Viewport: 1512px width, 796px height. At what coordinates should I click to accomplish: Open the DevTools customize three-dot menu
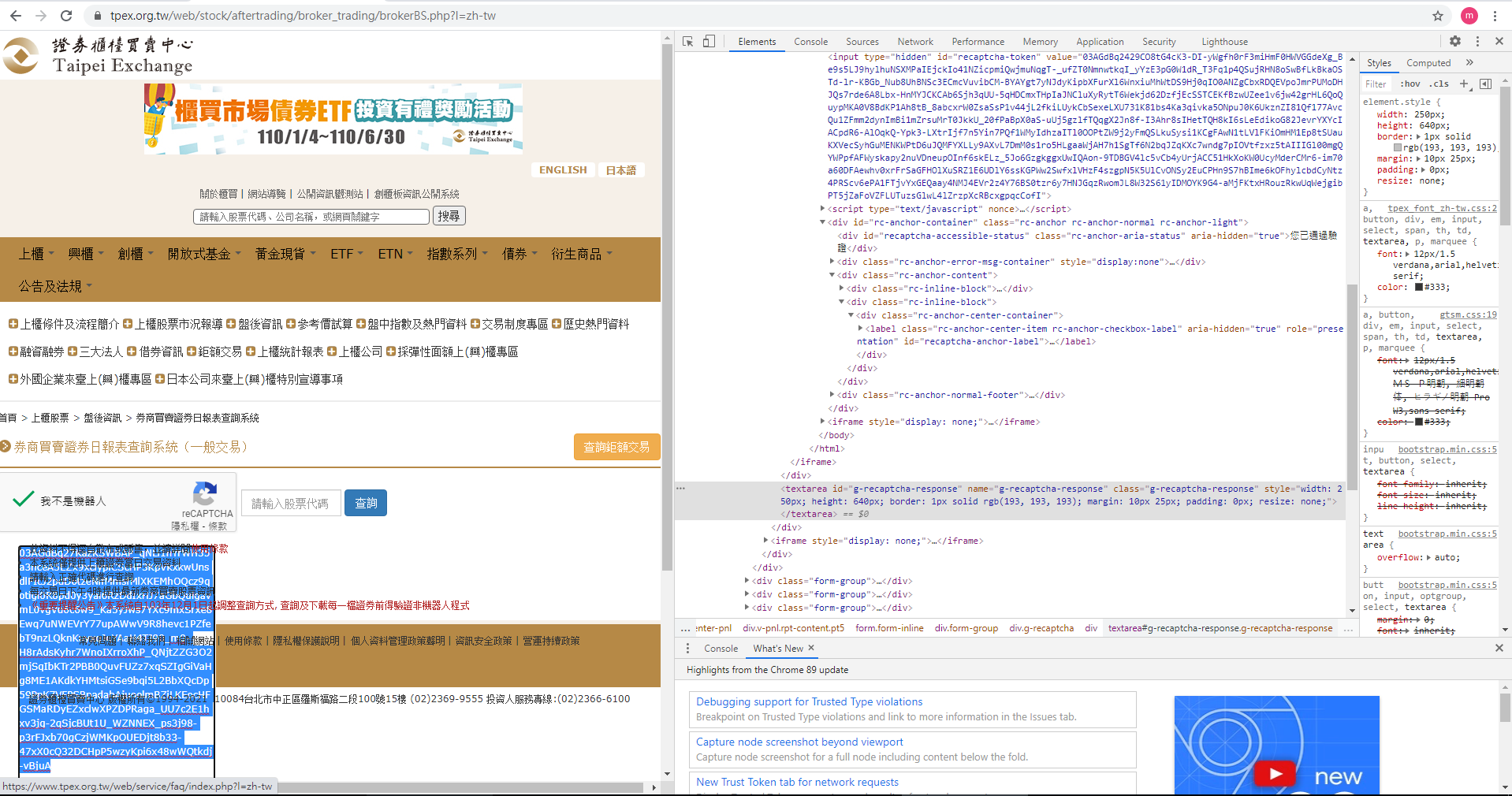(1477, 41)
